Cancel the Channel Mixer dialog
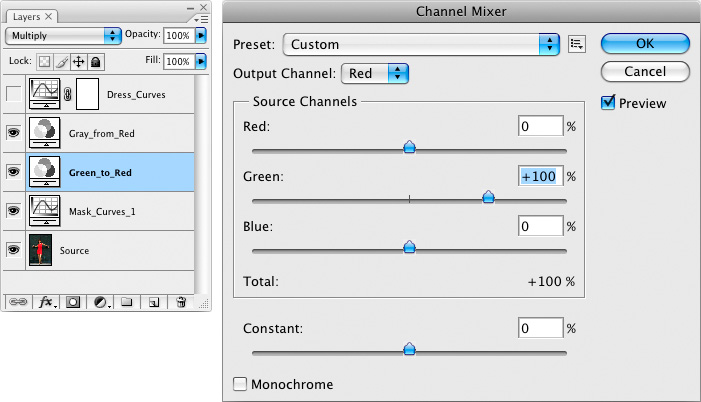 (645, 72)
